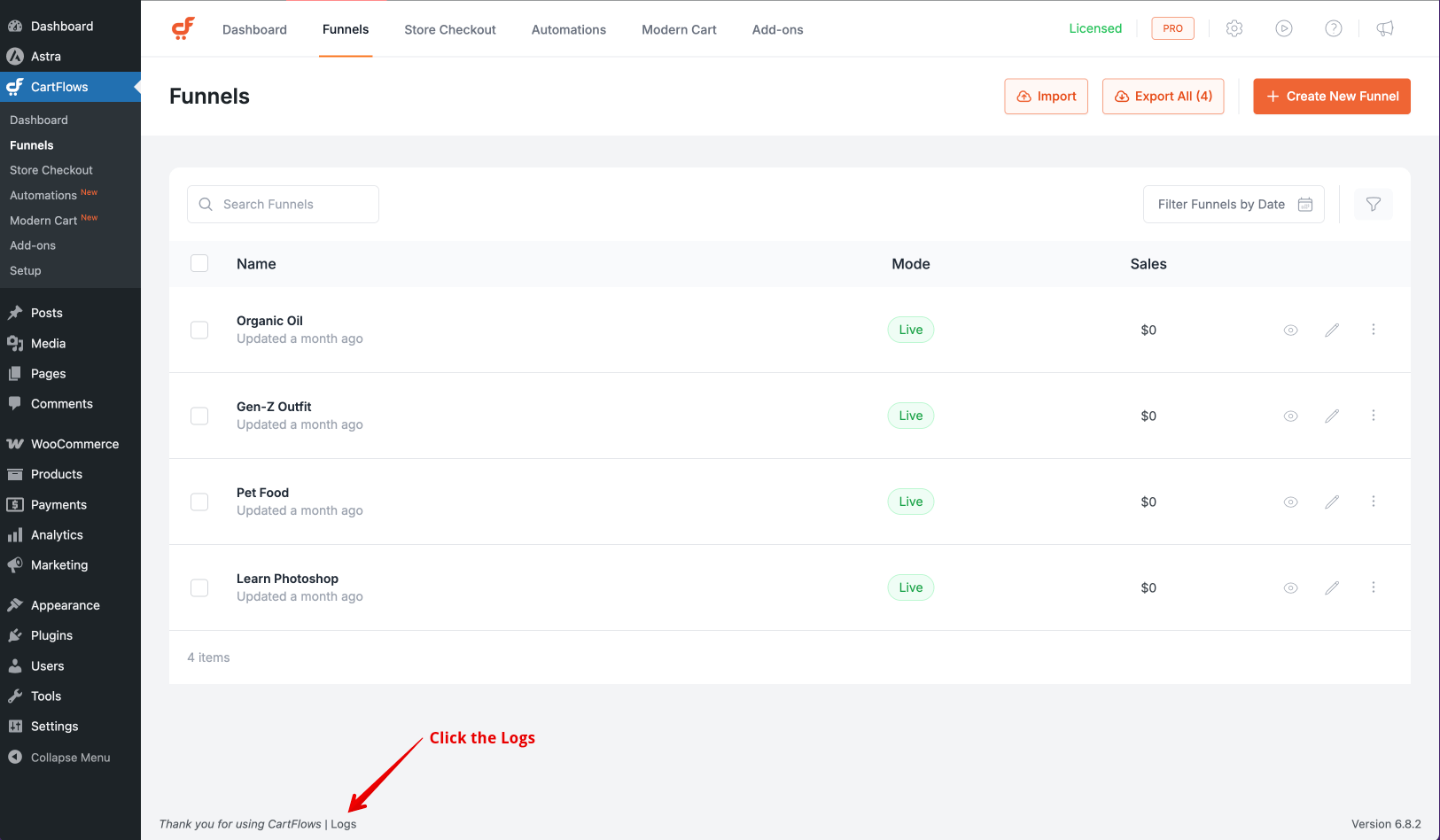
Task: Preview the Gen-Z Outfit funnel via eye icon
Action: [1291, 416]
